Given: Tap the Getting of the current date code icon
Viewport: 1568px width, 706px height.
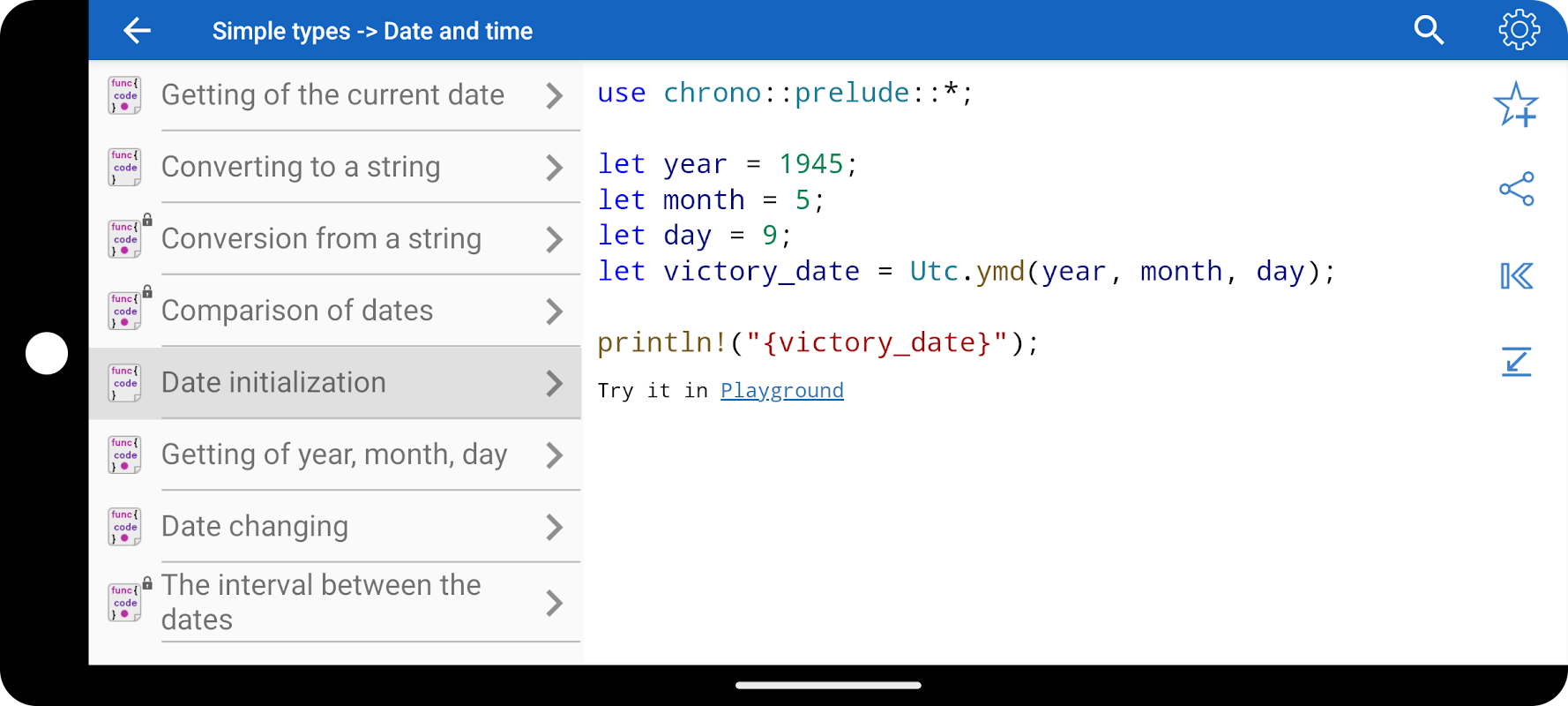Looking at the screenshot, I should pyautogui.click(x=125, y=95).
